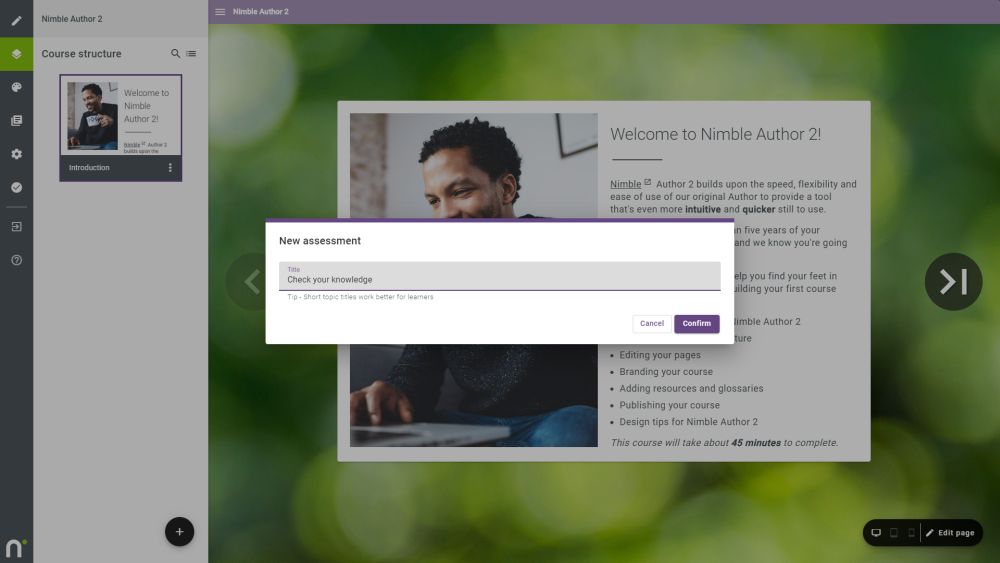Search the course structure
This screenshot has height=563, width=1000.
tap(175, 54)
